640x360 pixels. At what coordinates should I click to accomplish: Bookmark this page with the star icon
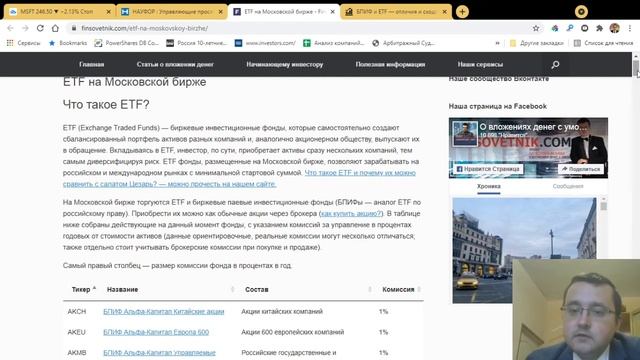(536, 28)
